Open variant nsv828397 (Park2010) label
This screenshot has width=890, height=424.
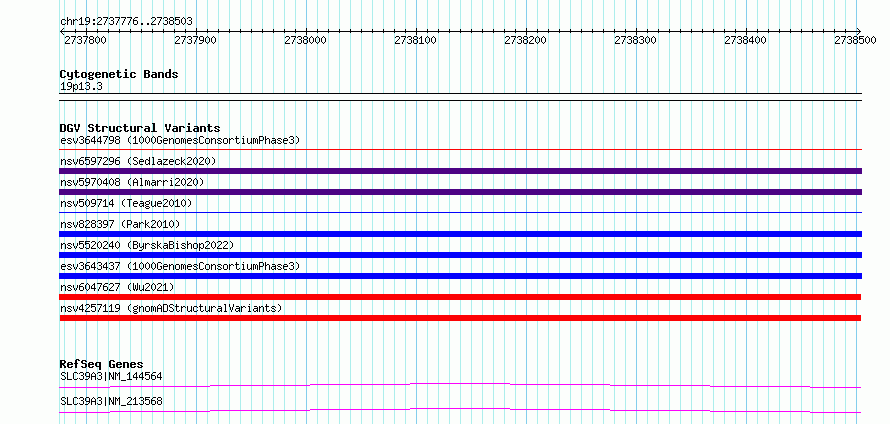click(119, 224)
